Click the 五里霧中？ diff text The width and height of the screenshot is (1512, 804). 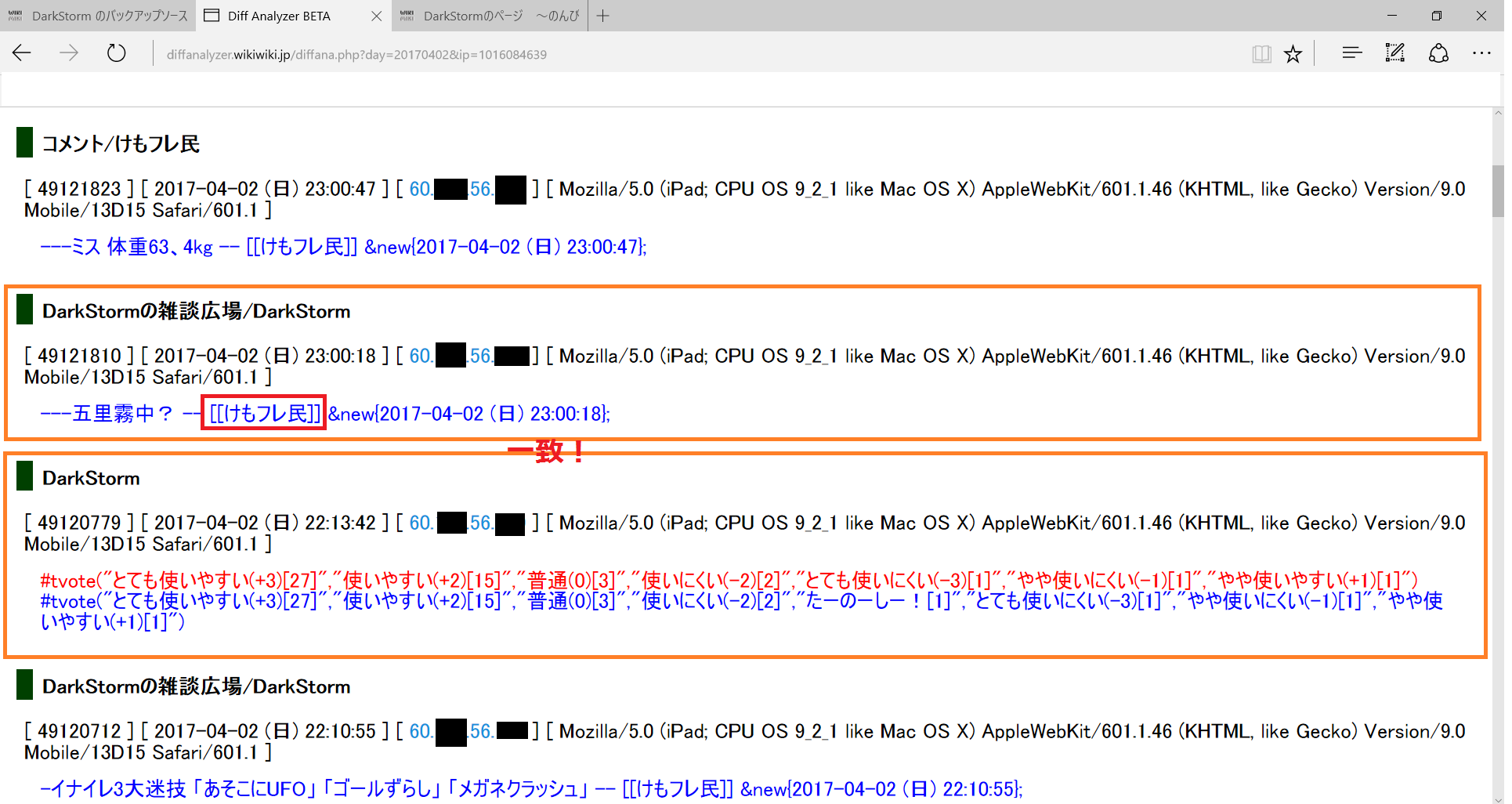122,415
